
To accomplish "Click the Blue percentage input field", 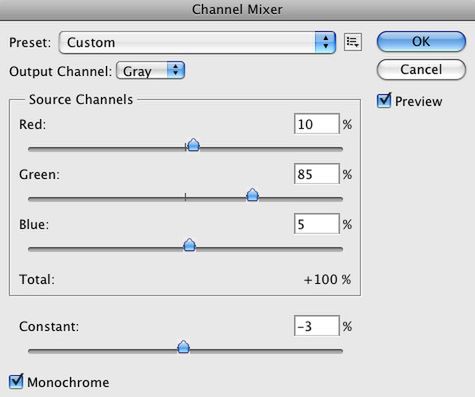I will tap(317, 224).
